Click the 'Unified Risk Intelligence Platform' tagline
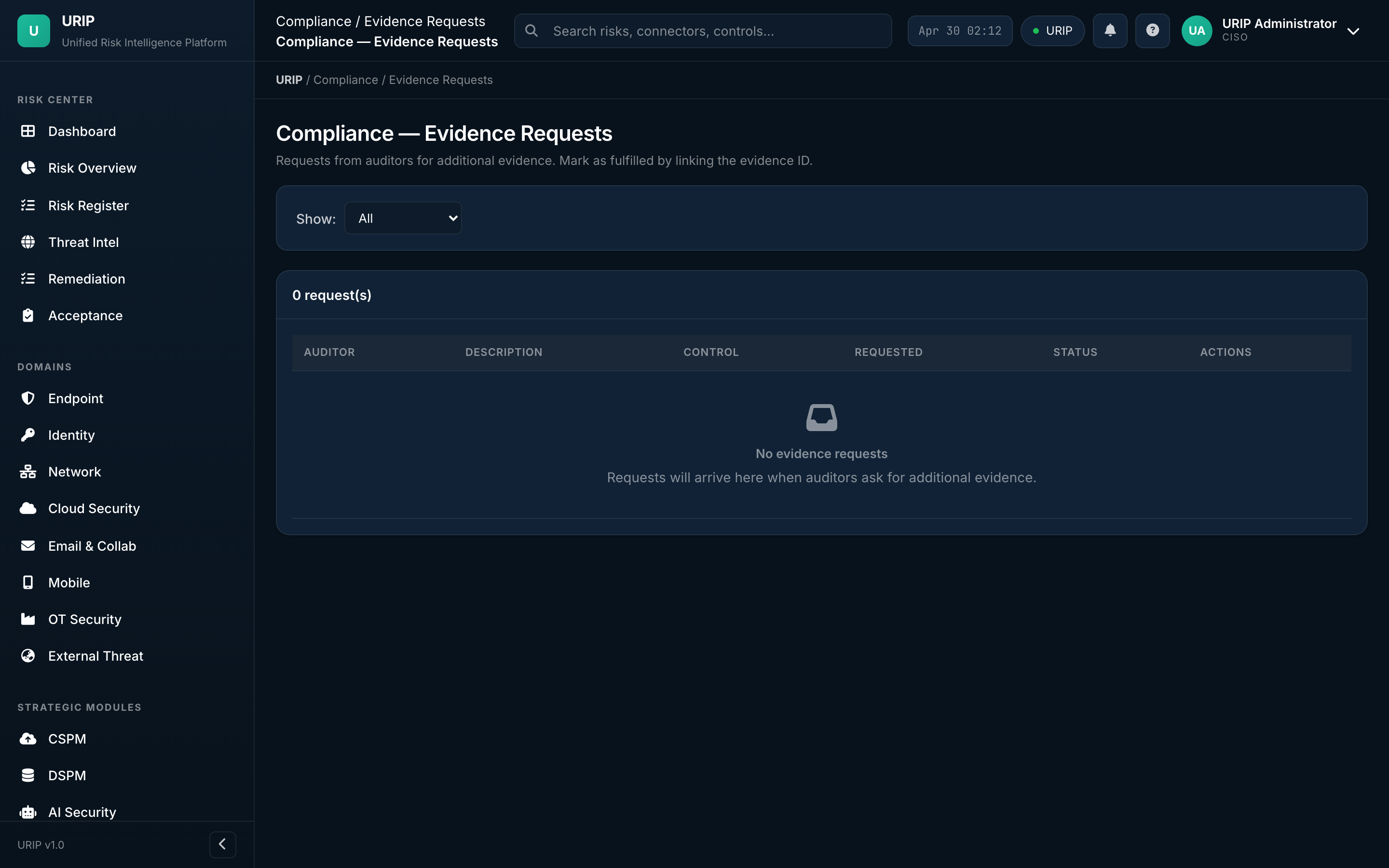This screenshot has height=868, width=1389. (x=144, y=42)
